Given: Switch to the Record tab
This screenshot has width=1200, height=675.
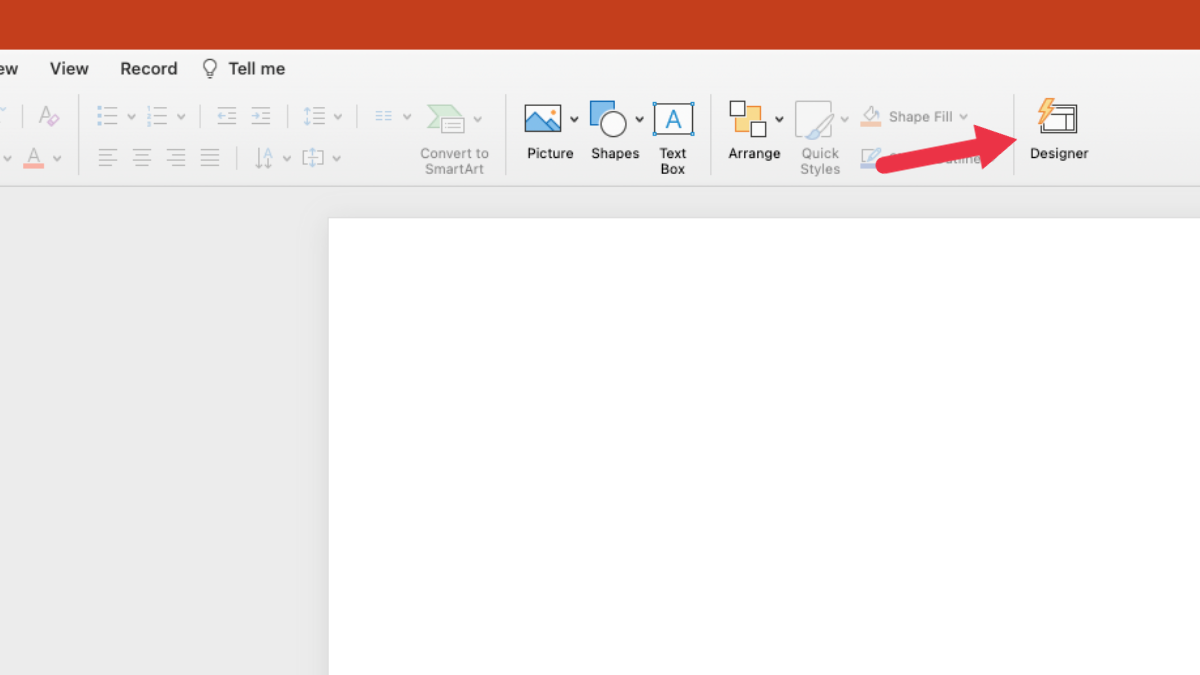Looking at the screenshot, I should click(x=149, y=69).
